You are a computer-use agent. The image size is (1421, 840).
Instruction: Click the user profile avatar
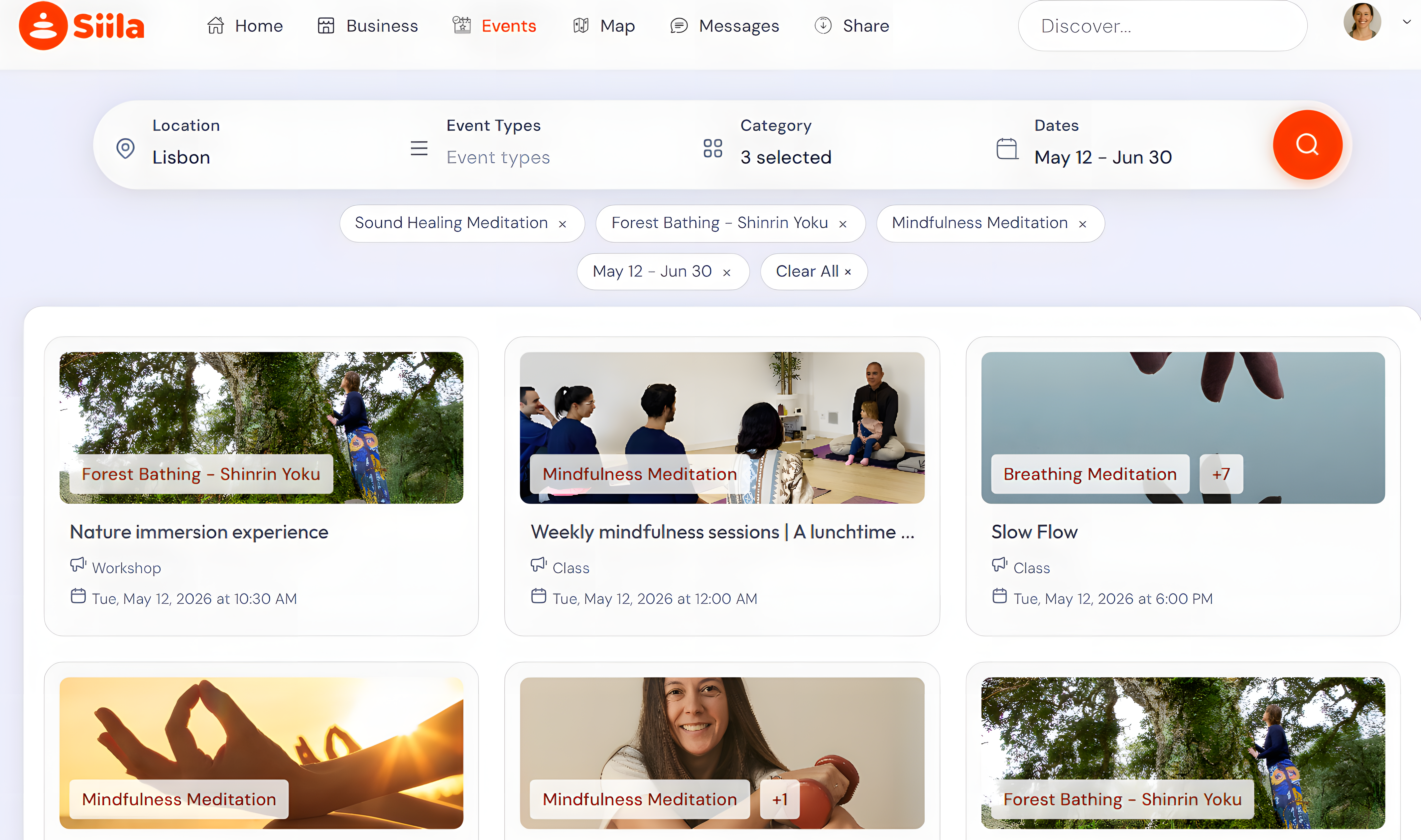point(1362,22)
